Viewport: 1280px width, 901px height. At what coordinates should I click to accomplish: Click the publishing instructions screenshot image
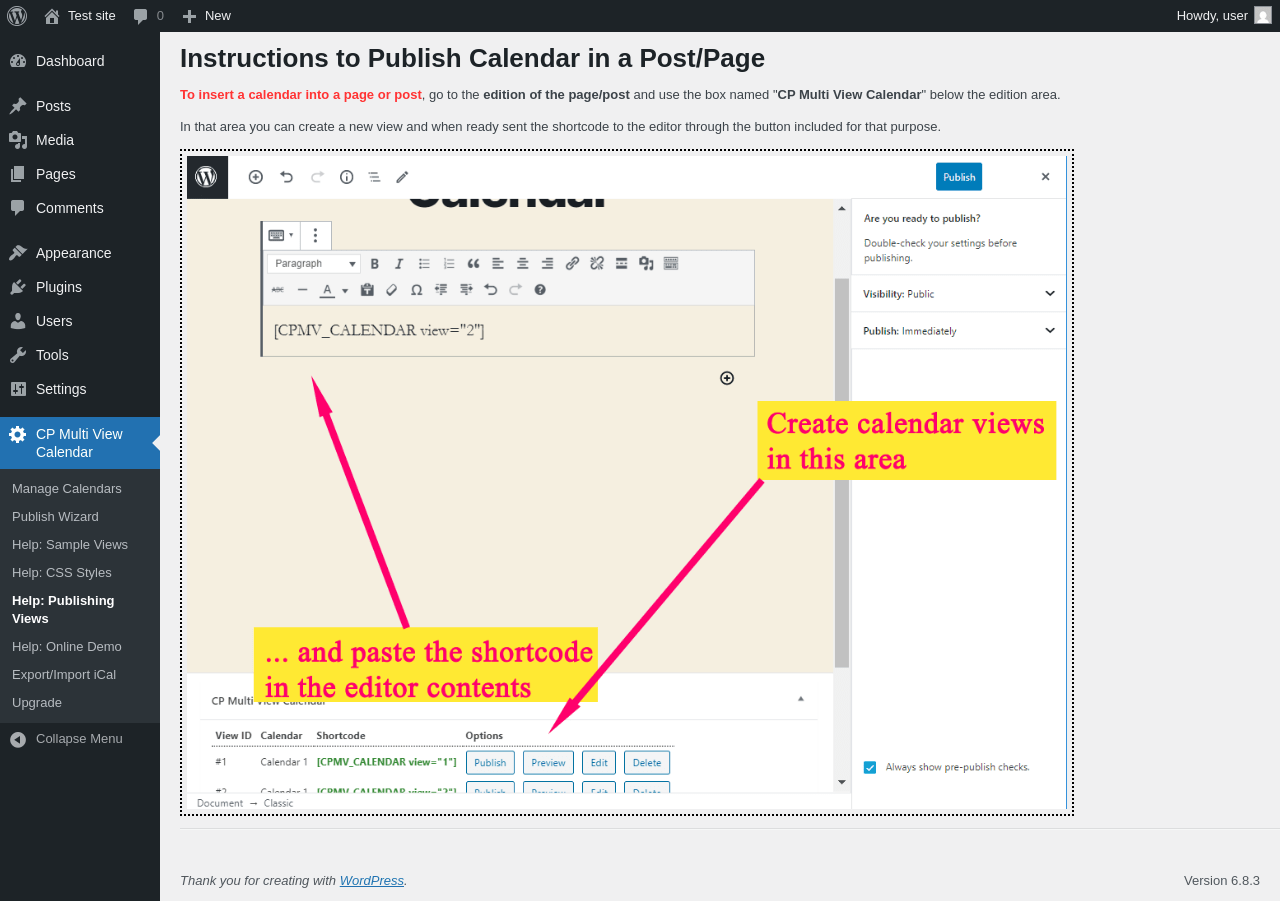(627, 483)
